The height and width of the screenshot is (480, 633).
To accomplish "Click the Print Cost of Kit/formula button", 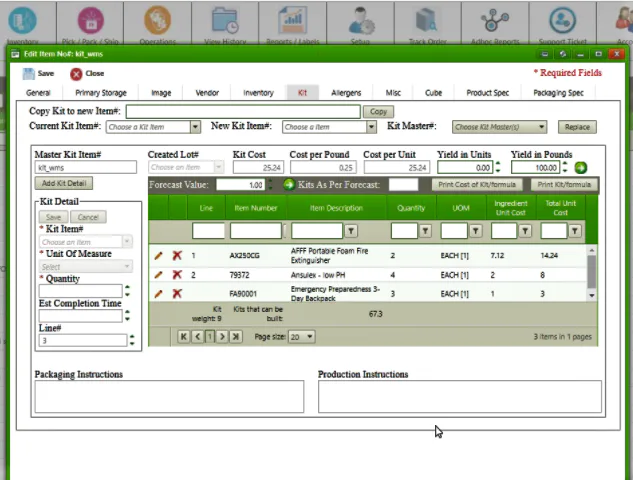I will [477, 184].
